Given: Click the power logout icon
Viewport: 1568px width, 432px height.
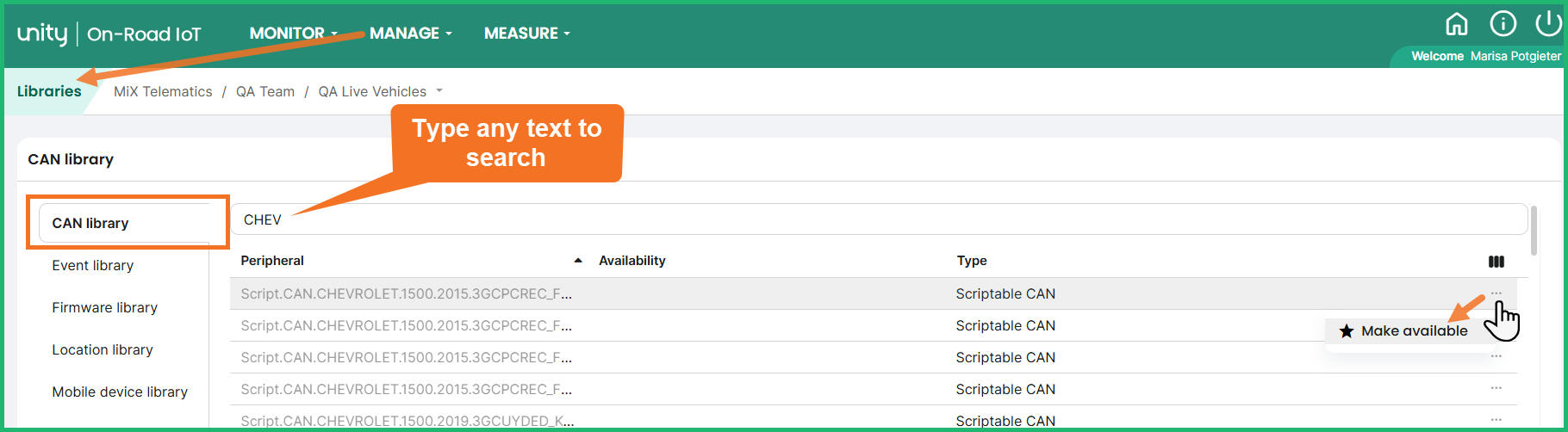Looking at the screenshot, I should pos(1548,24).
